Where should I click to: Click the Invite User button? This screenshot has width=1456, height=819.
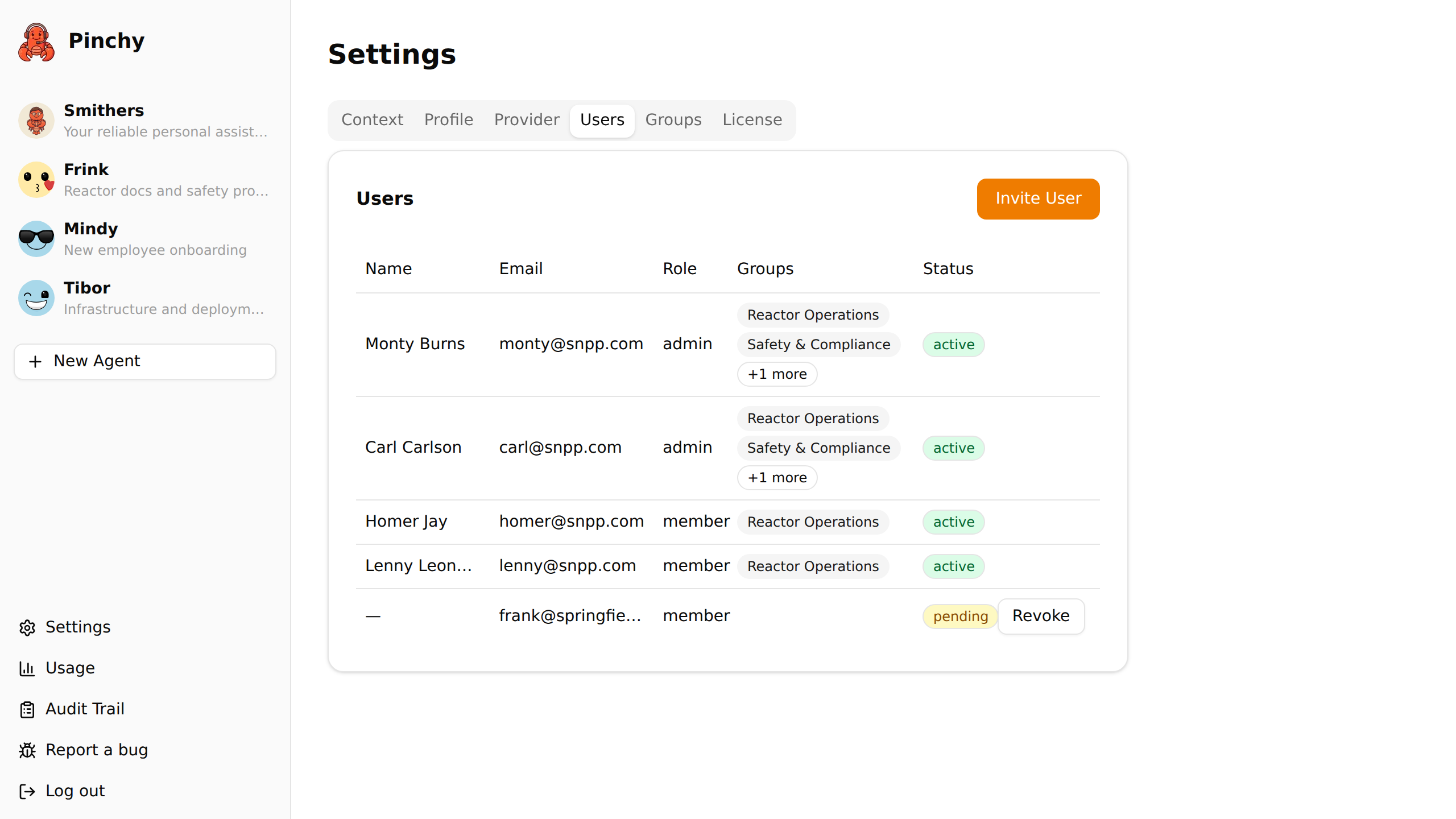click(x=1037, y=198)
